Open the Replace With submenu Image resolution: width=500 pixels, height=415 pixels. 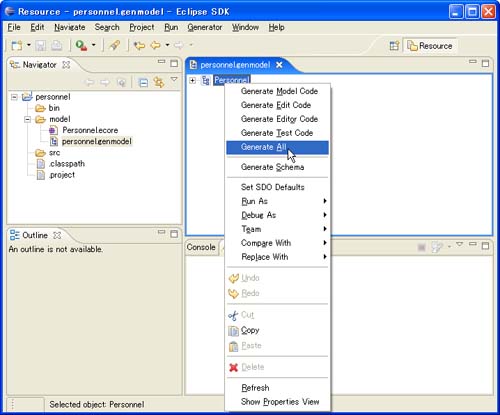click(x=278, y=257)
